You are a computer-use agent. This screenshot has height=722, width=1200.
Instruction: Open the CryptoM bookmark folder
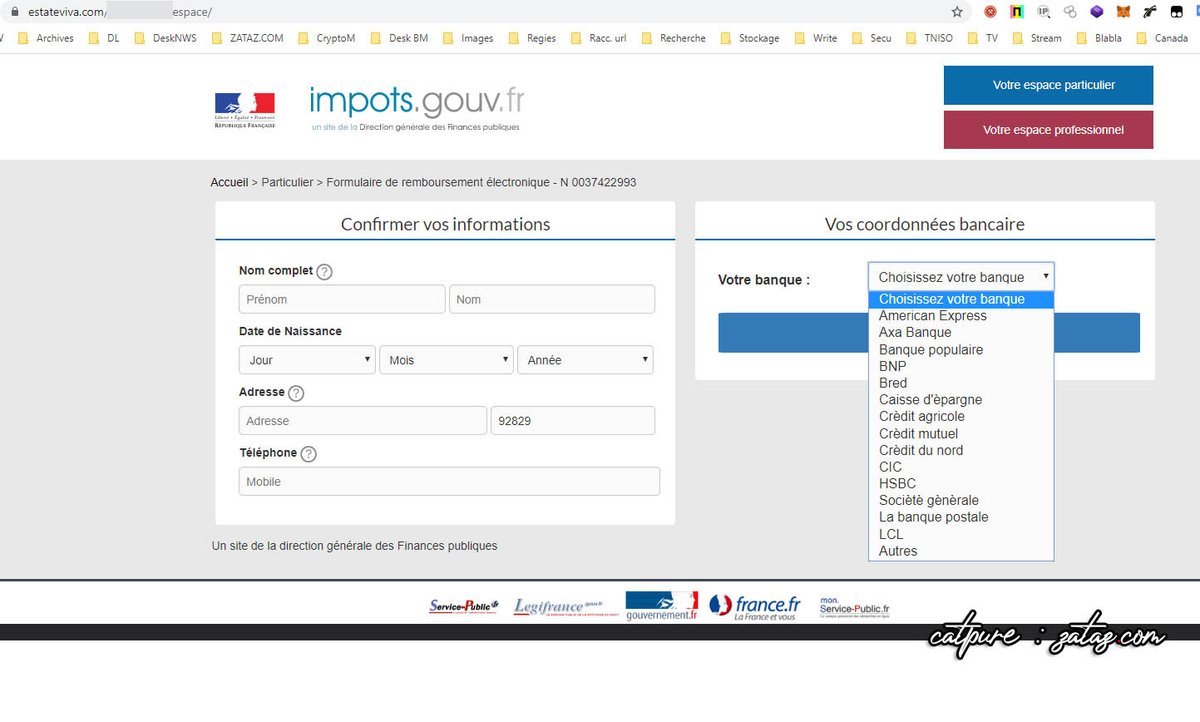326,38
